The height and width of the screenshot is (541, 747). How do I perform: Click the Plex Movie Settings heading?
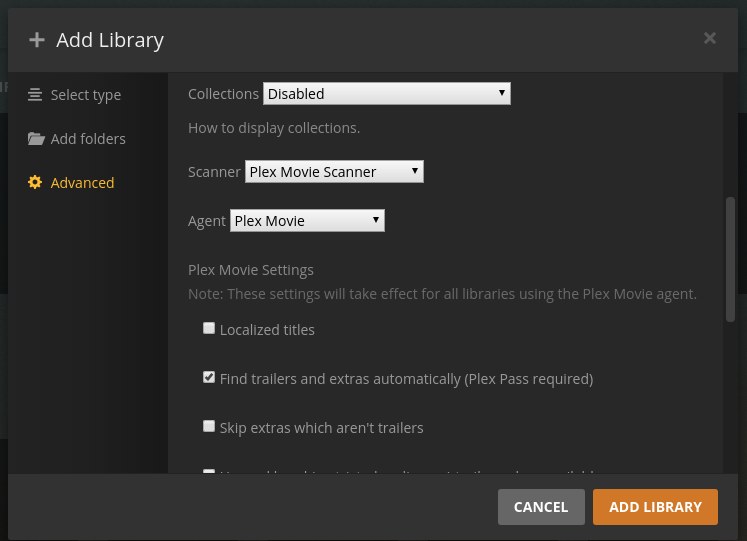coord(251,270)
